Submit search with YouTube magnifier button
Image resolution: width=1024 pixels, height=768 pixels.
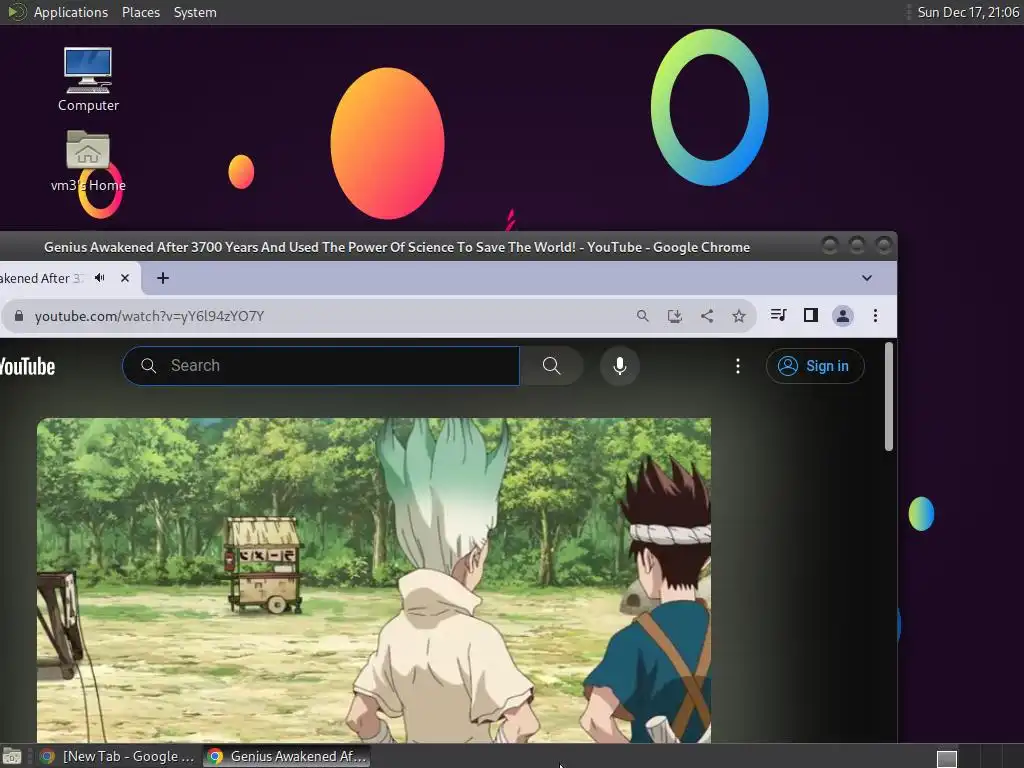tap(551, 366)
